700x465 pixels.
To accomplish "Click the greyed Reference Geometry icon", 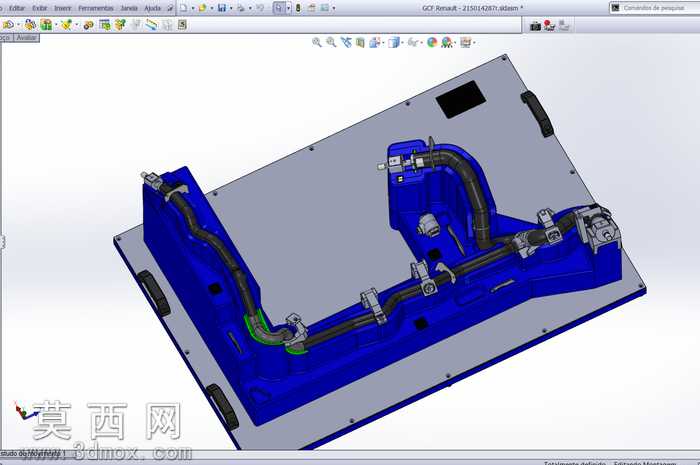I will pyautogui.click(x=136, y=25).
